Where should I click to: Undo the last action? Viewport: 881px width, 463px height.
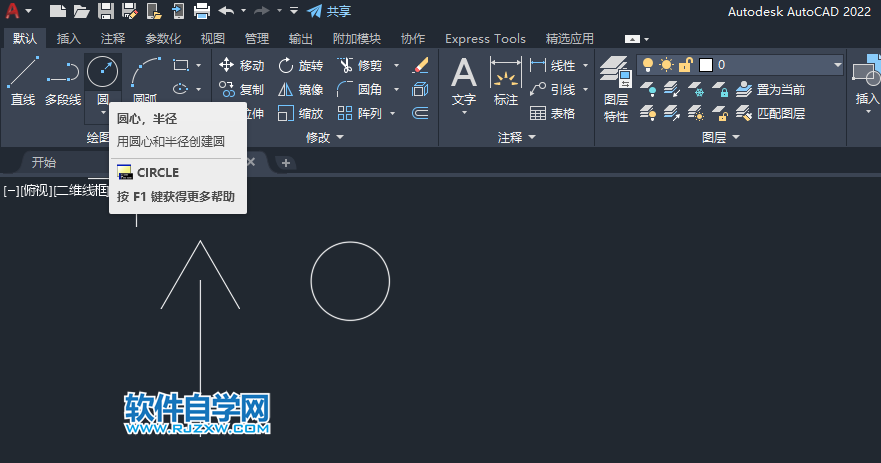coord(226,11)
